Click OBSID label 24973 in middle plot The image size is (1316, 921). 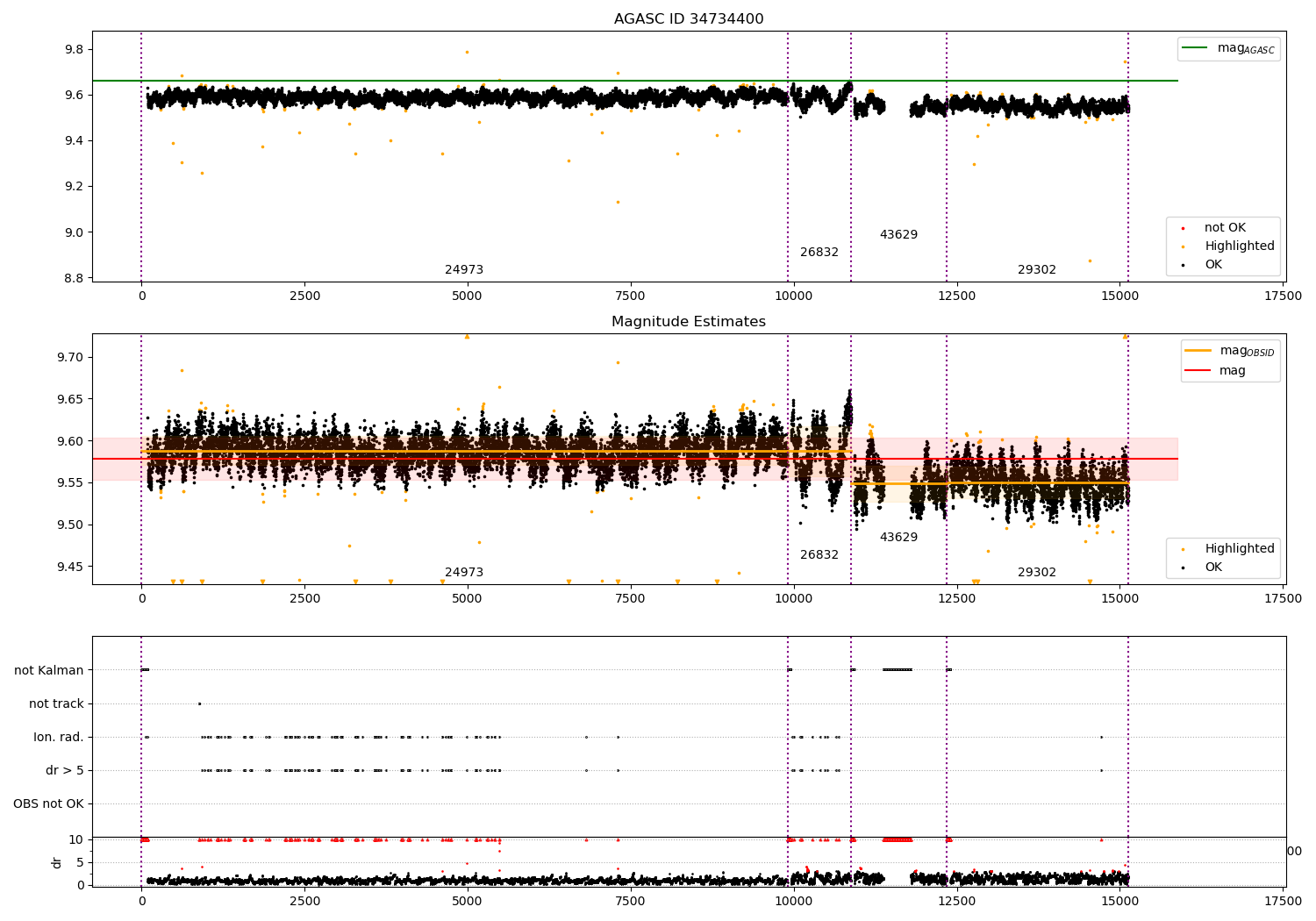pos(464,573)
